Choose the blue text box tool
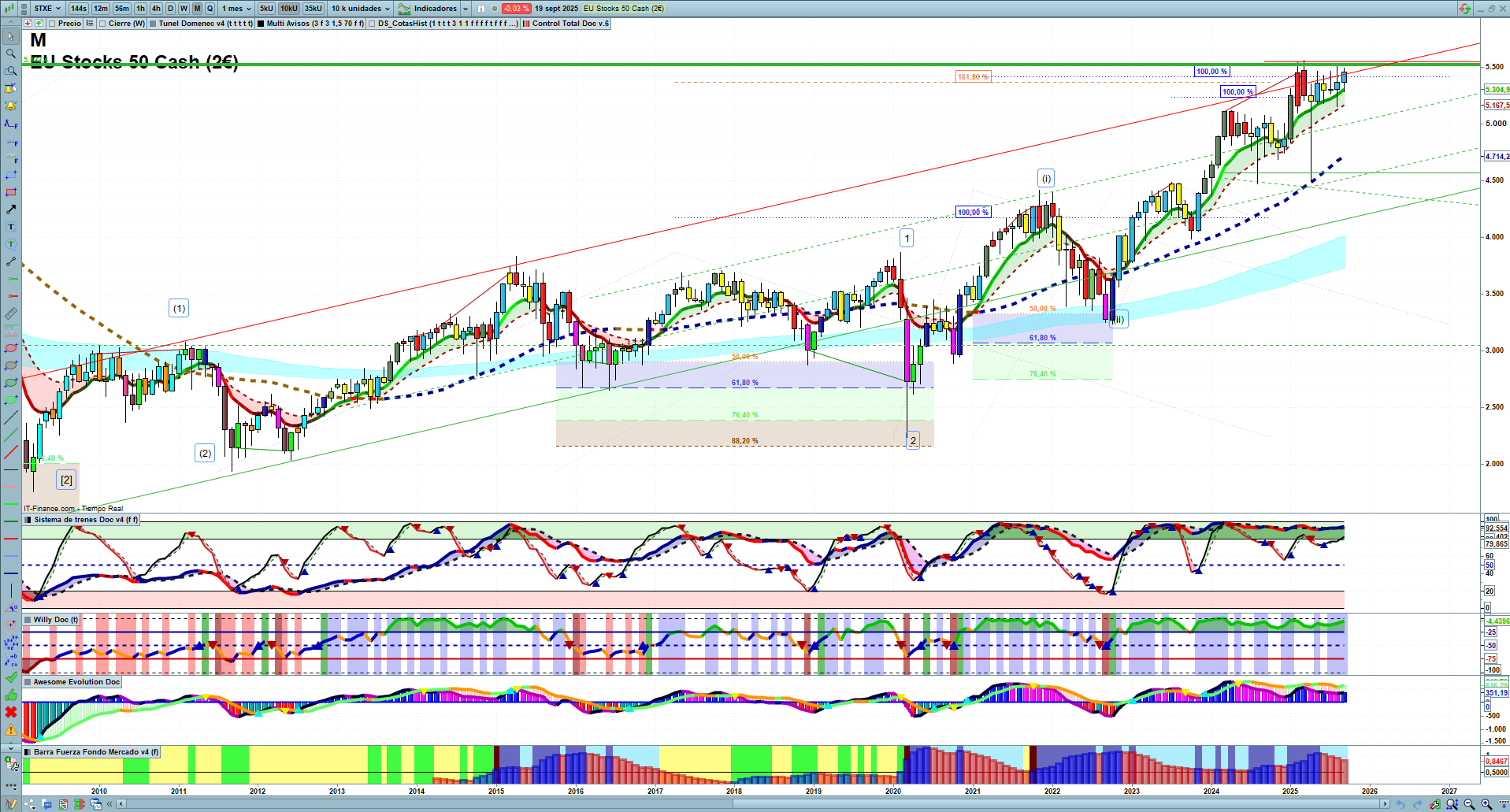1510x812 pixels. click(x=11, y=227)
